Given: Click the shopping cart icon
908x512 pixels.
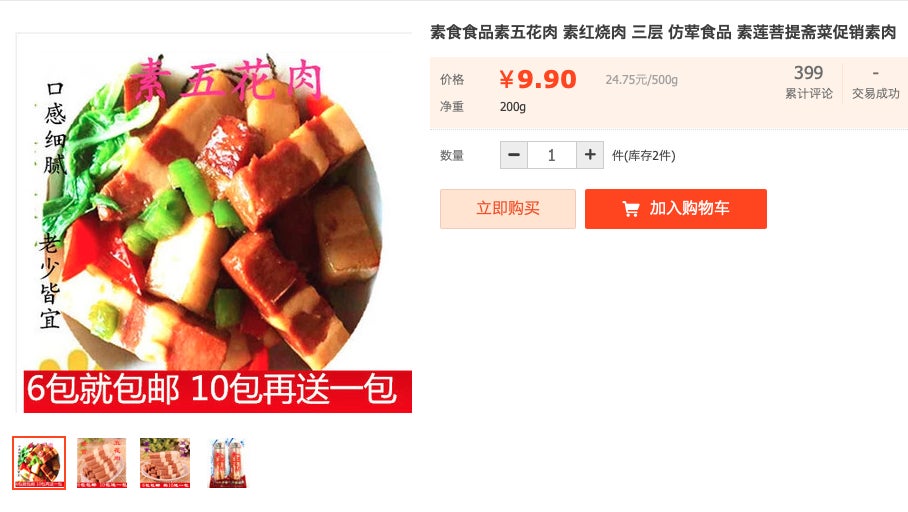Looking at the screenshot, I should [x=631, y=209].
